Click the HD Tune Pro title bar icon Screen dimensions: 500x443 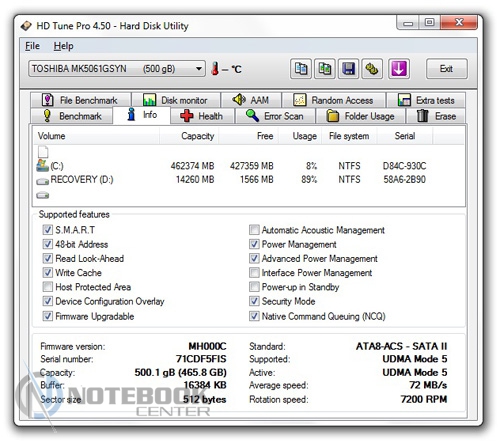(x=26, y=26)
